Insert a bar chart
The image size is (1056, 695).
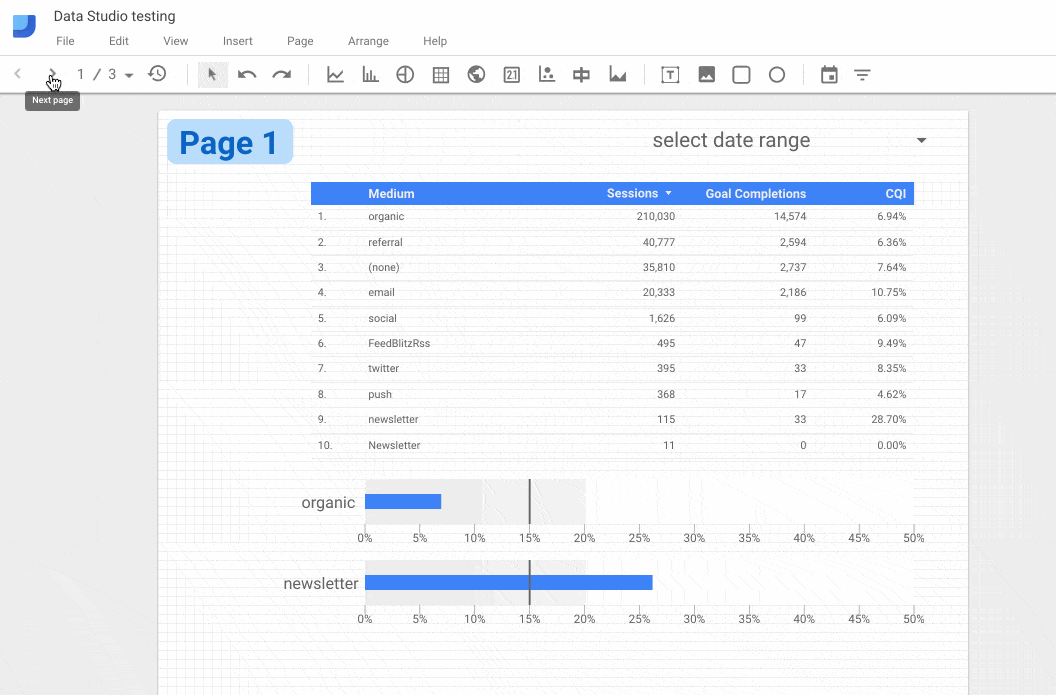(370, 73)
